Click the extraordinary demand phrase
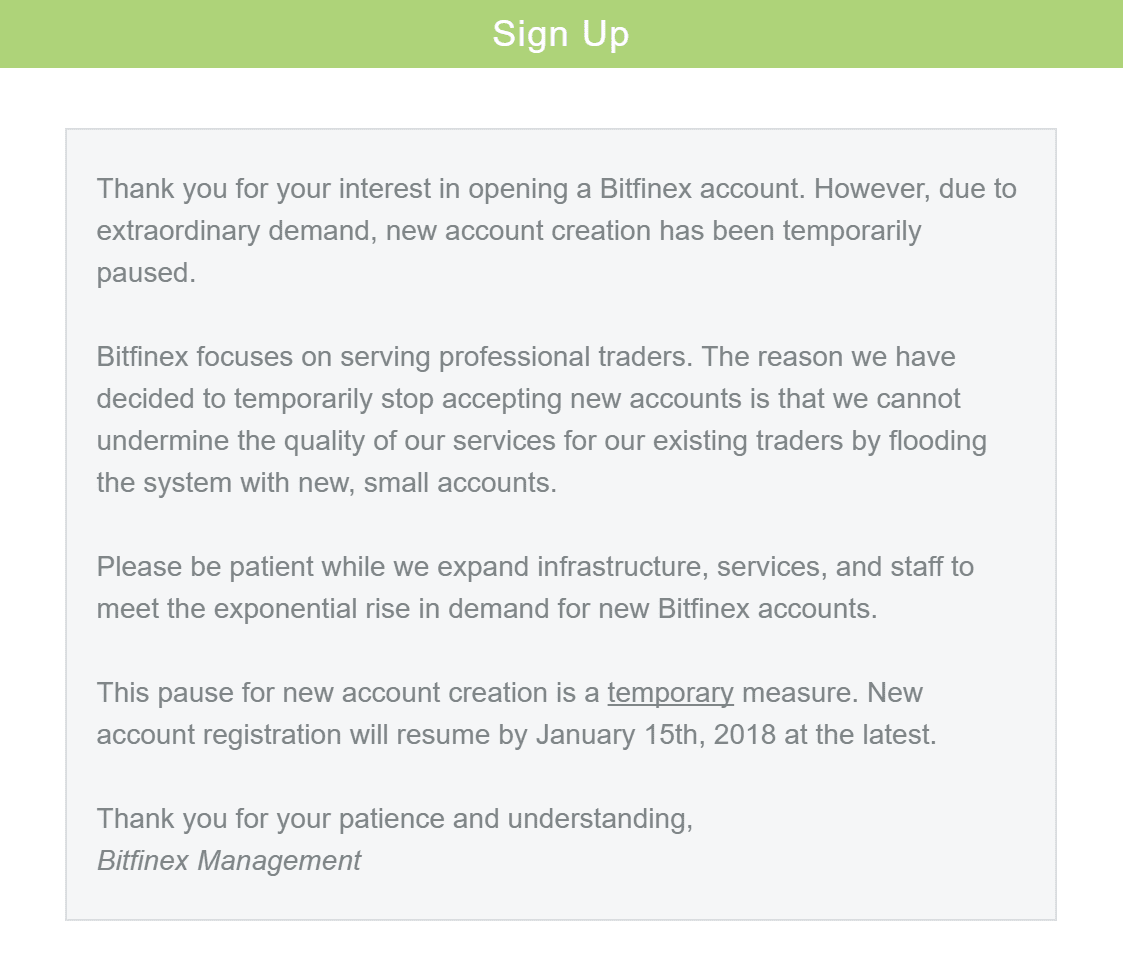The image size is (1123, 971). [237, 231]
